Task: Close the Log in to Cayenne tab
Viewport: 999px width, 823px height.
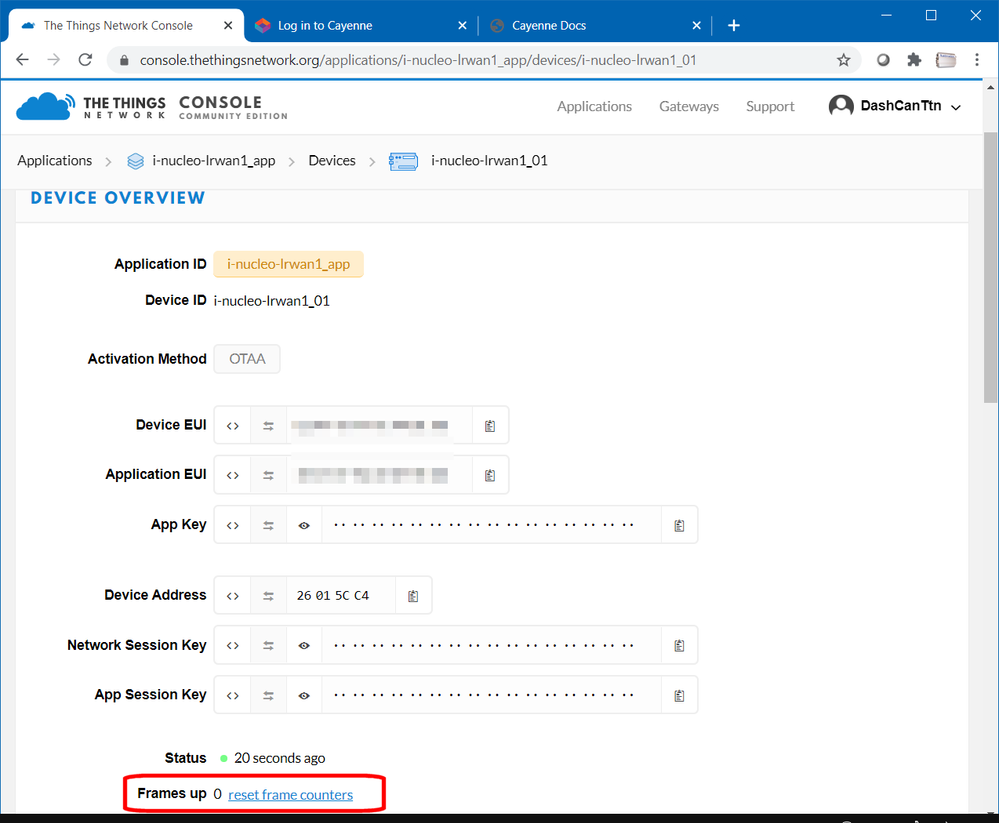Action: pyautogui.click(x=463, y=25)
